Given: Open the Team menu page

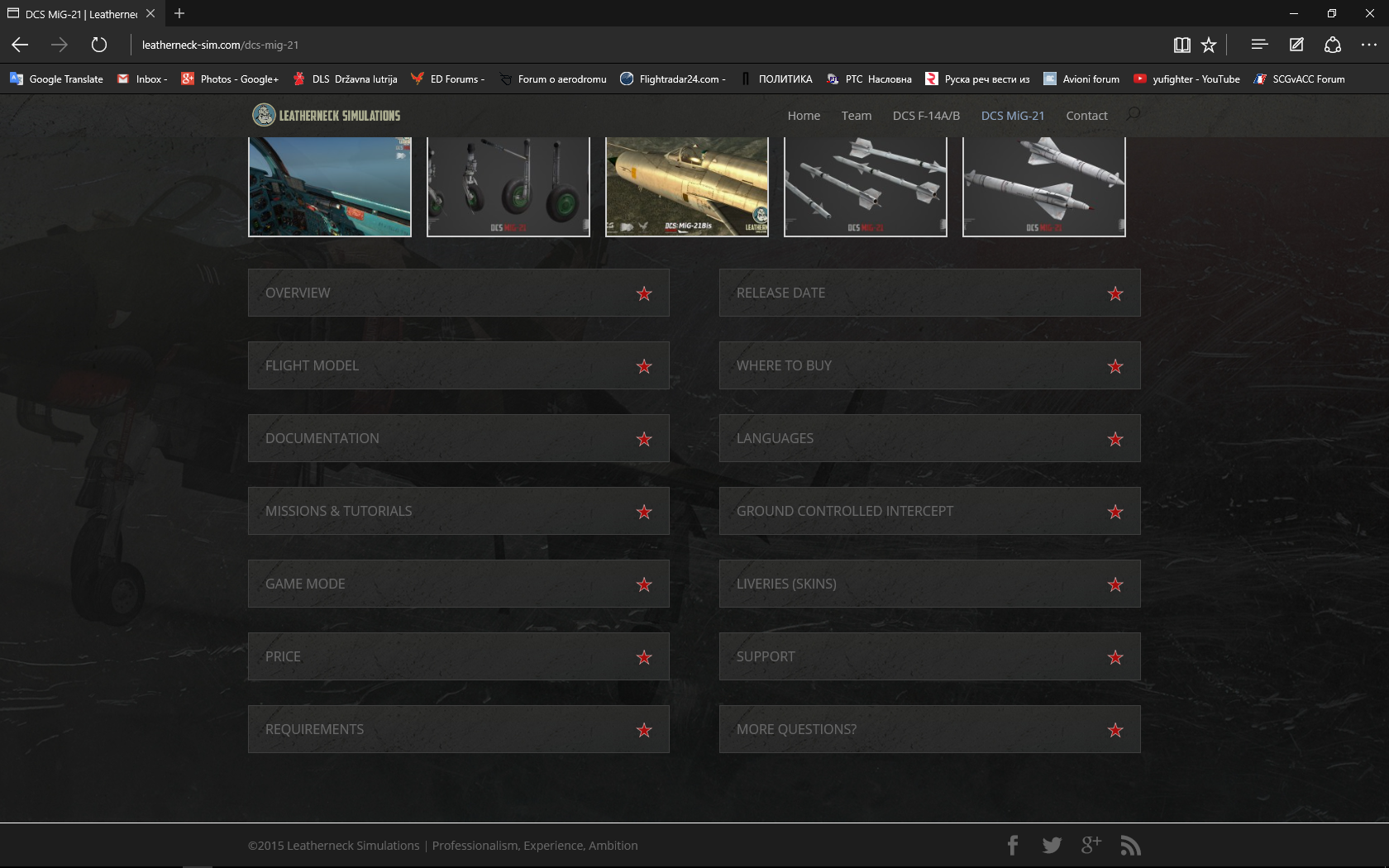Looking at the screenshot, I should pyautogui.click(x=857, y=116).
